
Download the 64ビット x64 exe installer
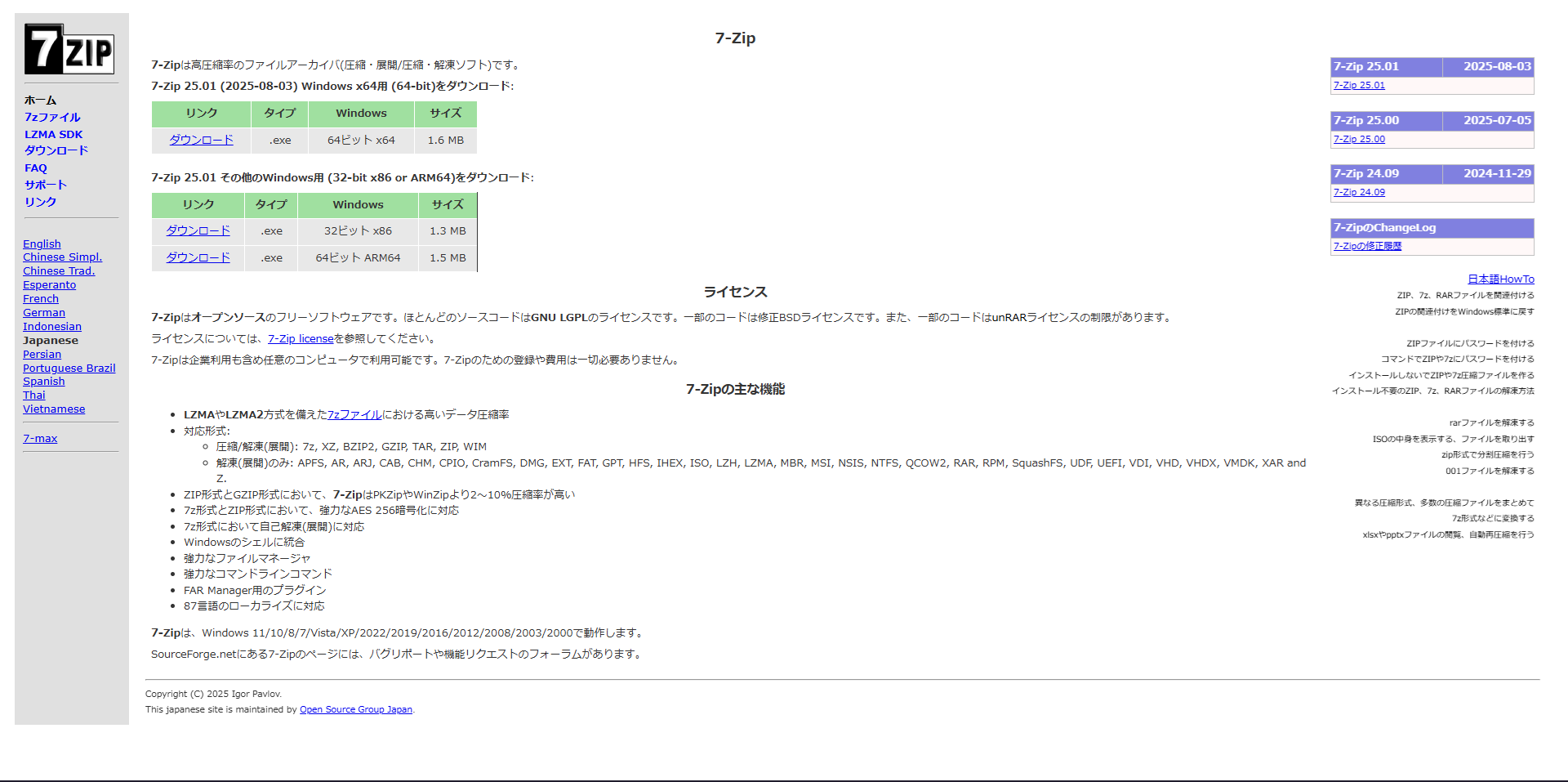pyautogui.click(x=199, y=140)
